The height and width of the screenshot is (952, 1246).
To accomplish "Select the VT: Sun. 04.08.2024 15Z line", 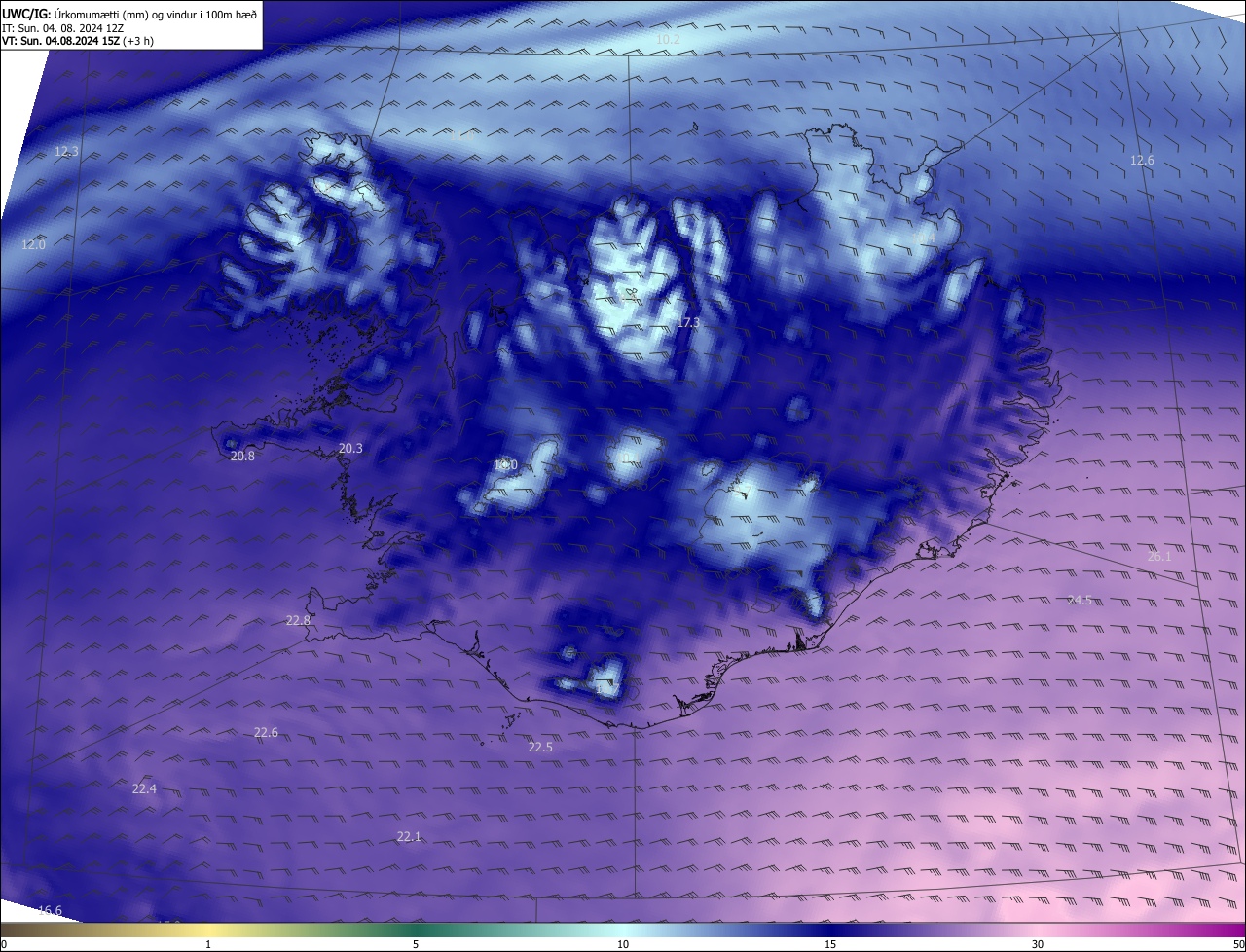I will point(77,41).
